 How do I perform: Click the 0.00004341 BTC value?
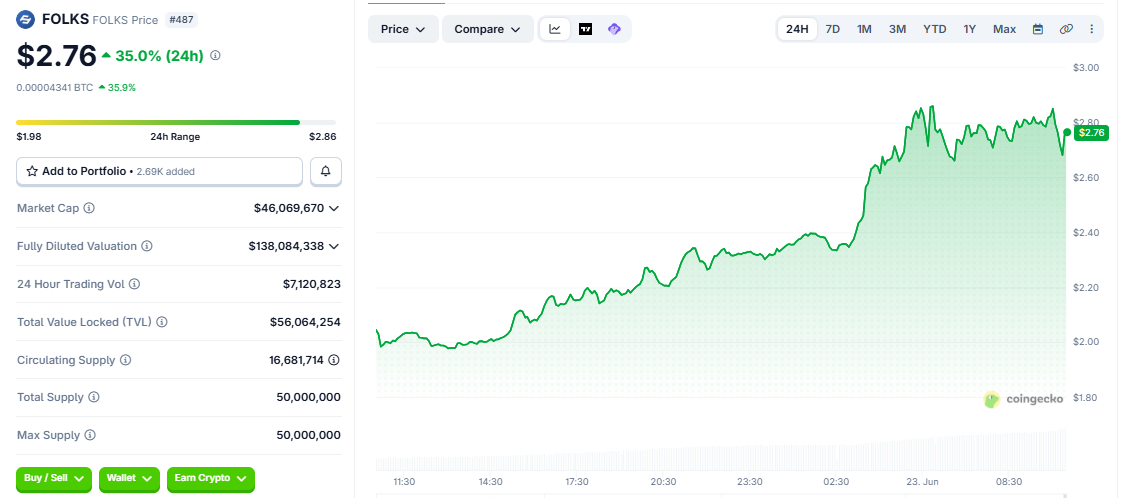pos(55,87)
